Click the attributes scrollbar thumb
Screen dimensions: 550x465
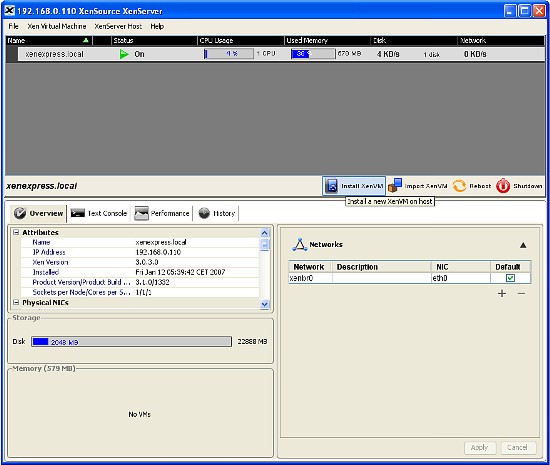[x=264, y=244]
